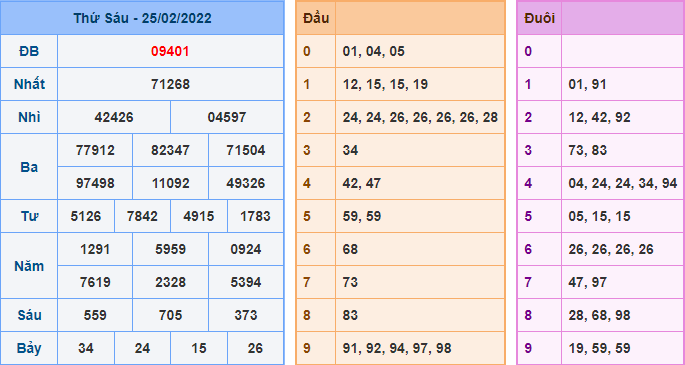Image resolution: width=685 pixels, height=365 pixels.
Task: Click the third prize number 97498
Action: [x=95, y=183]
